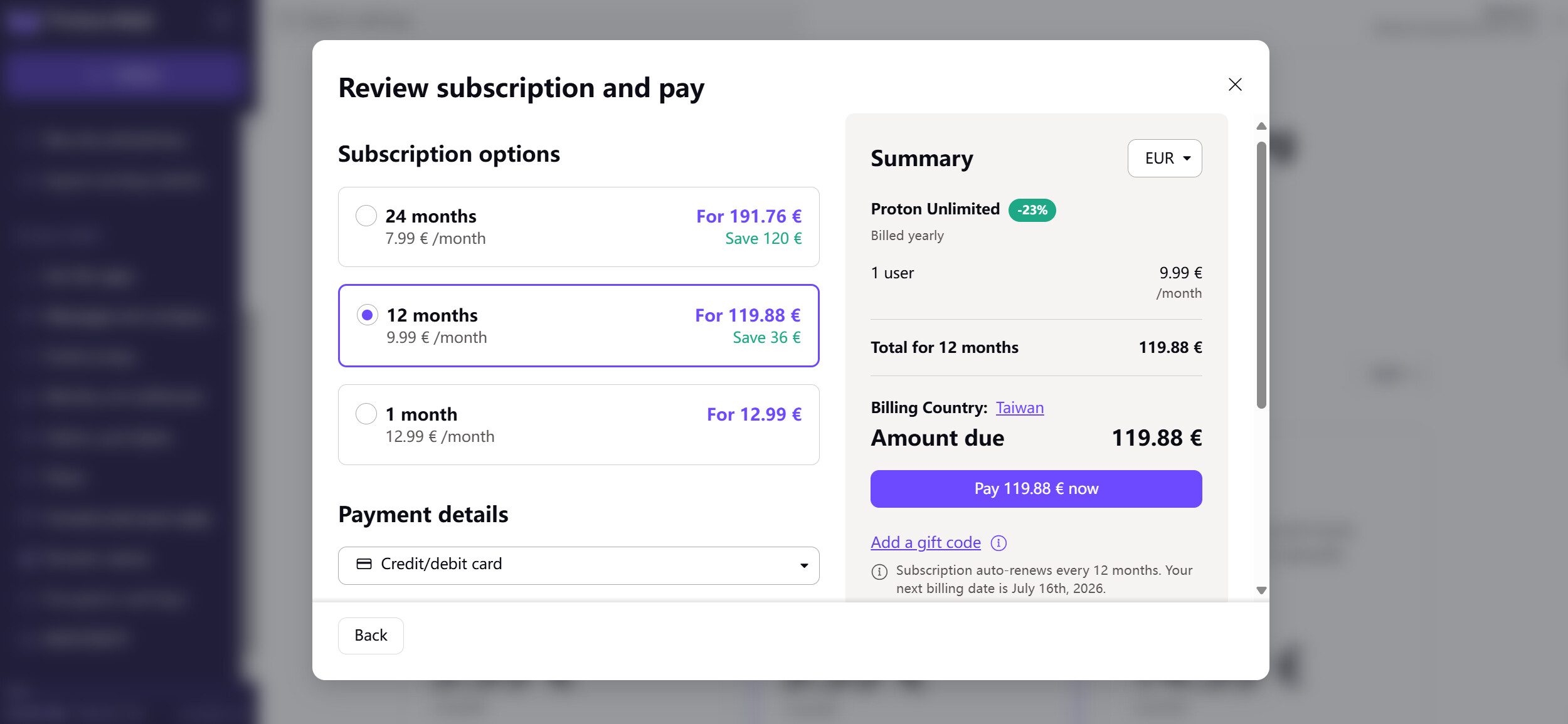Click the scrollbar down arrow
This screenshot has width=1568, height=724.
[x=1261, y=590]
